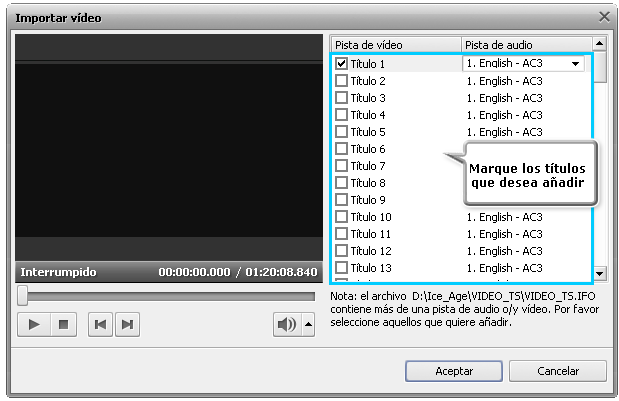
Task: Check the Título 13 checkbox
Action: (341, 268)
